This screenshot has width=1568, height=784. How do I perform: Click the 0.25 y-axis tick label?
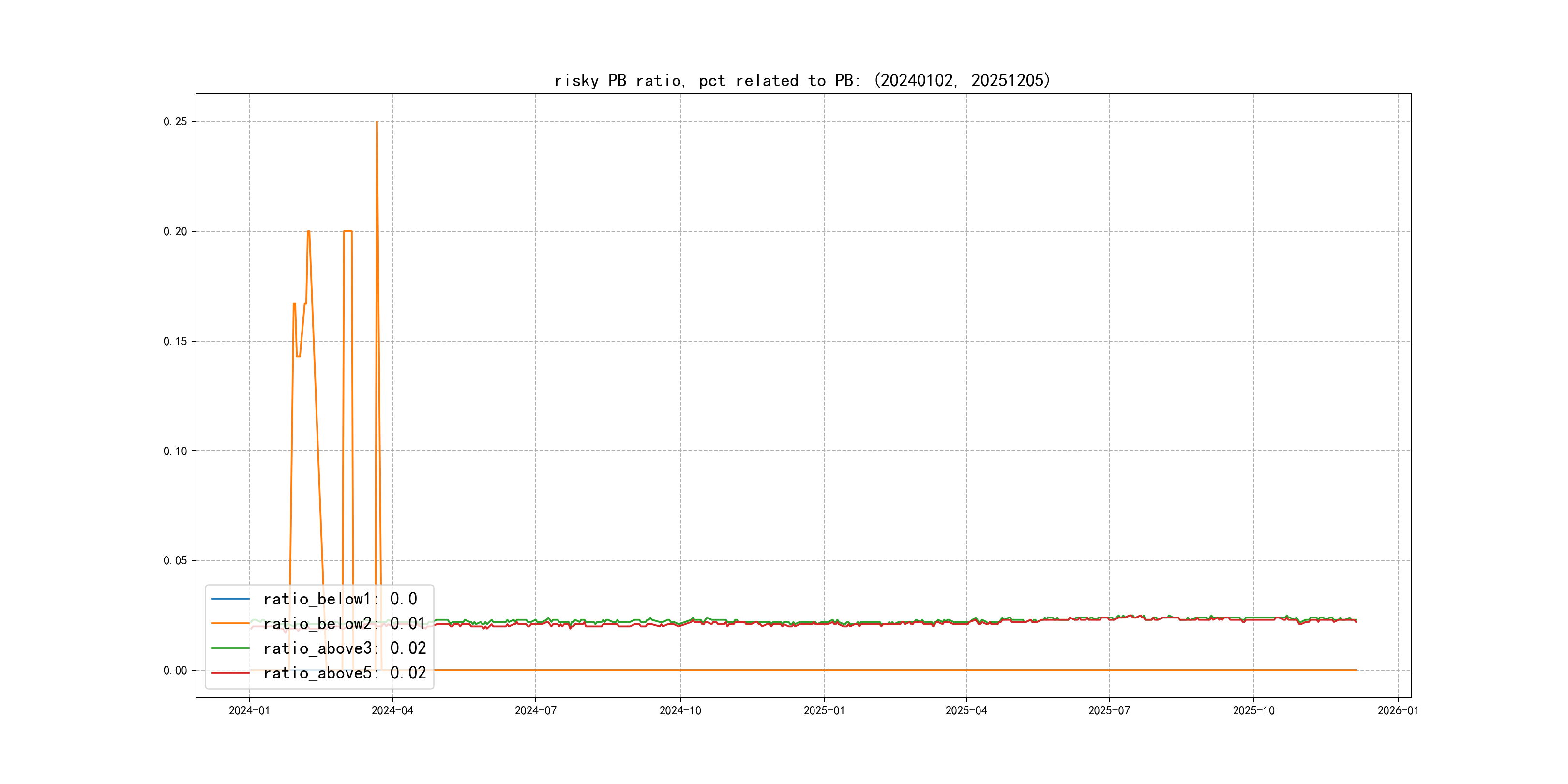pyautogui.click(x=175, y=122)
